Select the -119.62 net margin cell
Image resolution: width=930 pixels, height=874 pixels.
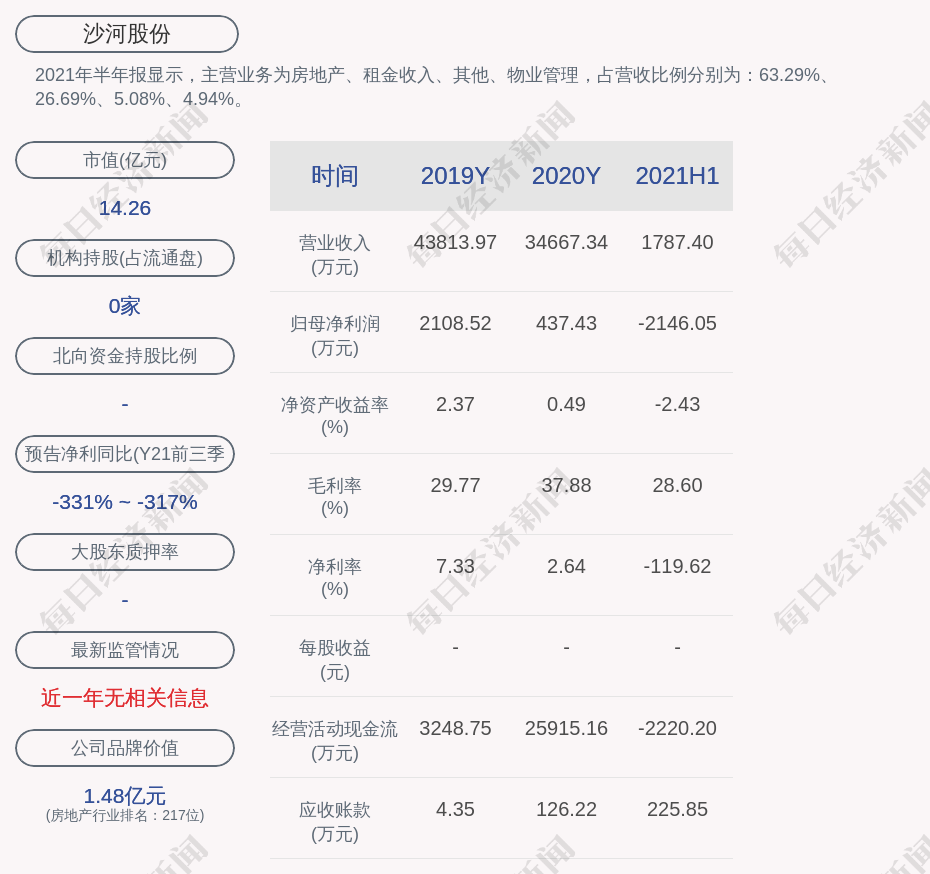[x=677, y=566]
